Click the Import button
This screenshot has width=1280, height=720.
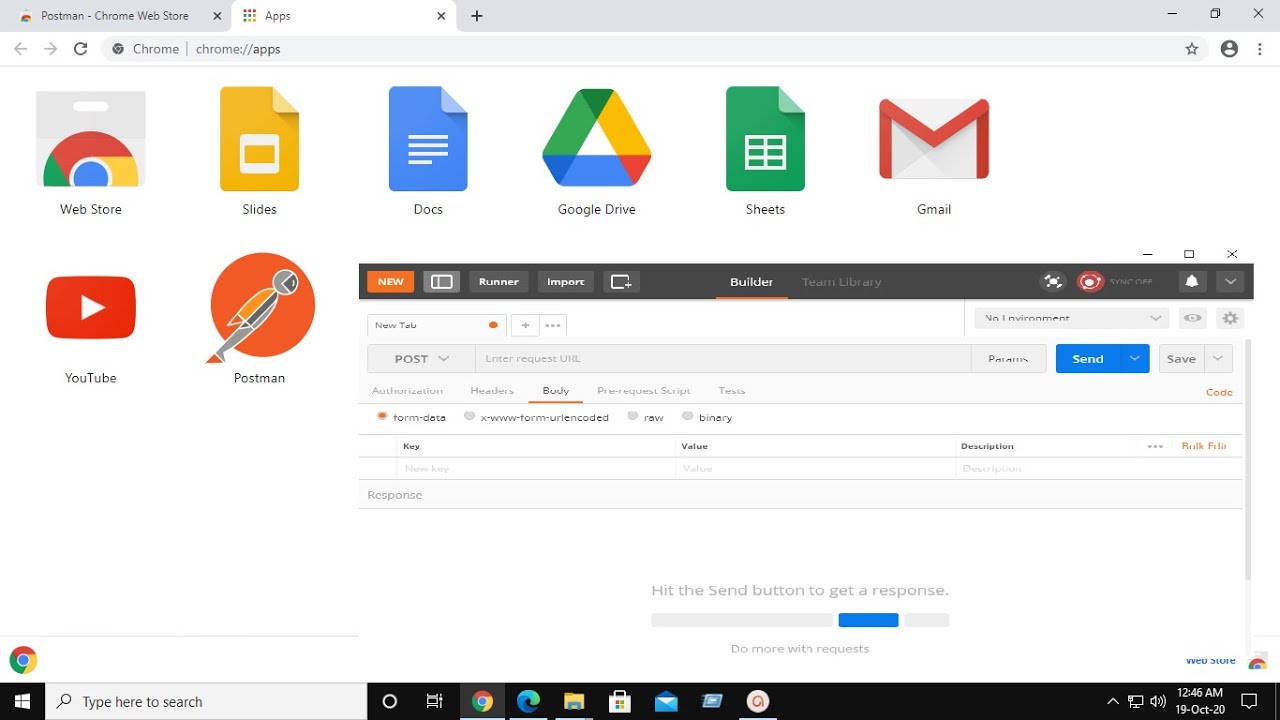(x=566, y=282)
